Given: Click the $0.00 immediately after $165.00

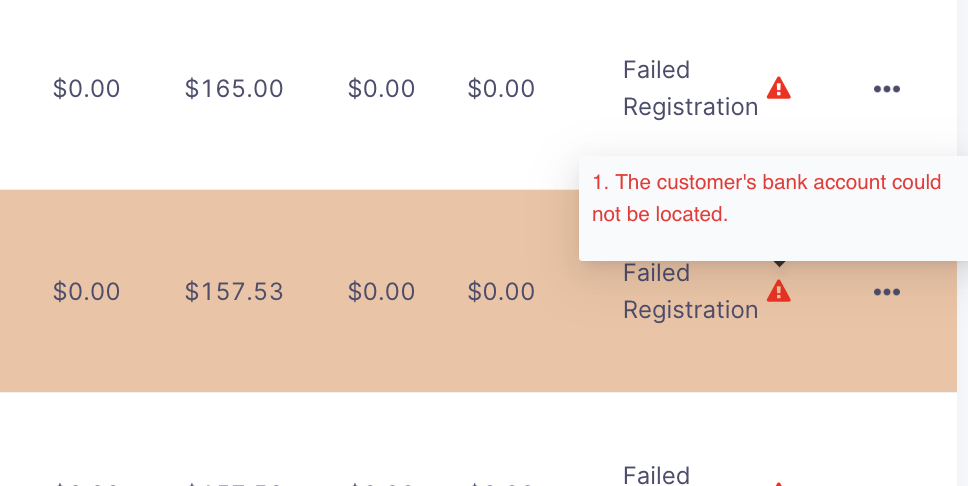Looking at the screenshot, I should point(381,89).
